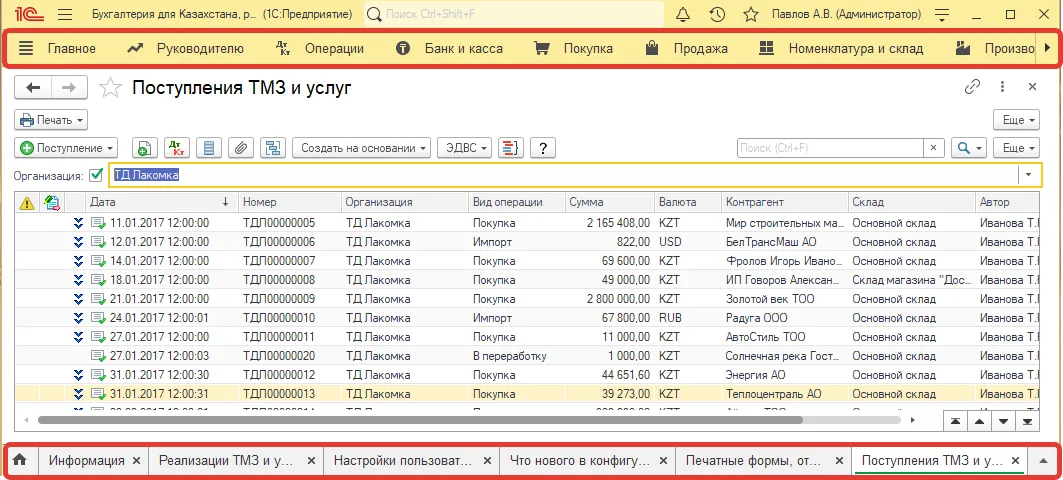Click document status icon column header
The height and width of the screenshot is (480, 1063).
tap(51, 202)
